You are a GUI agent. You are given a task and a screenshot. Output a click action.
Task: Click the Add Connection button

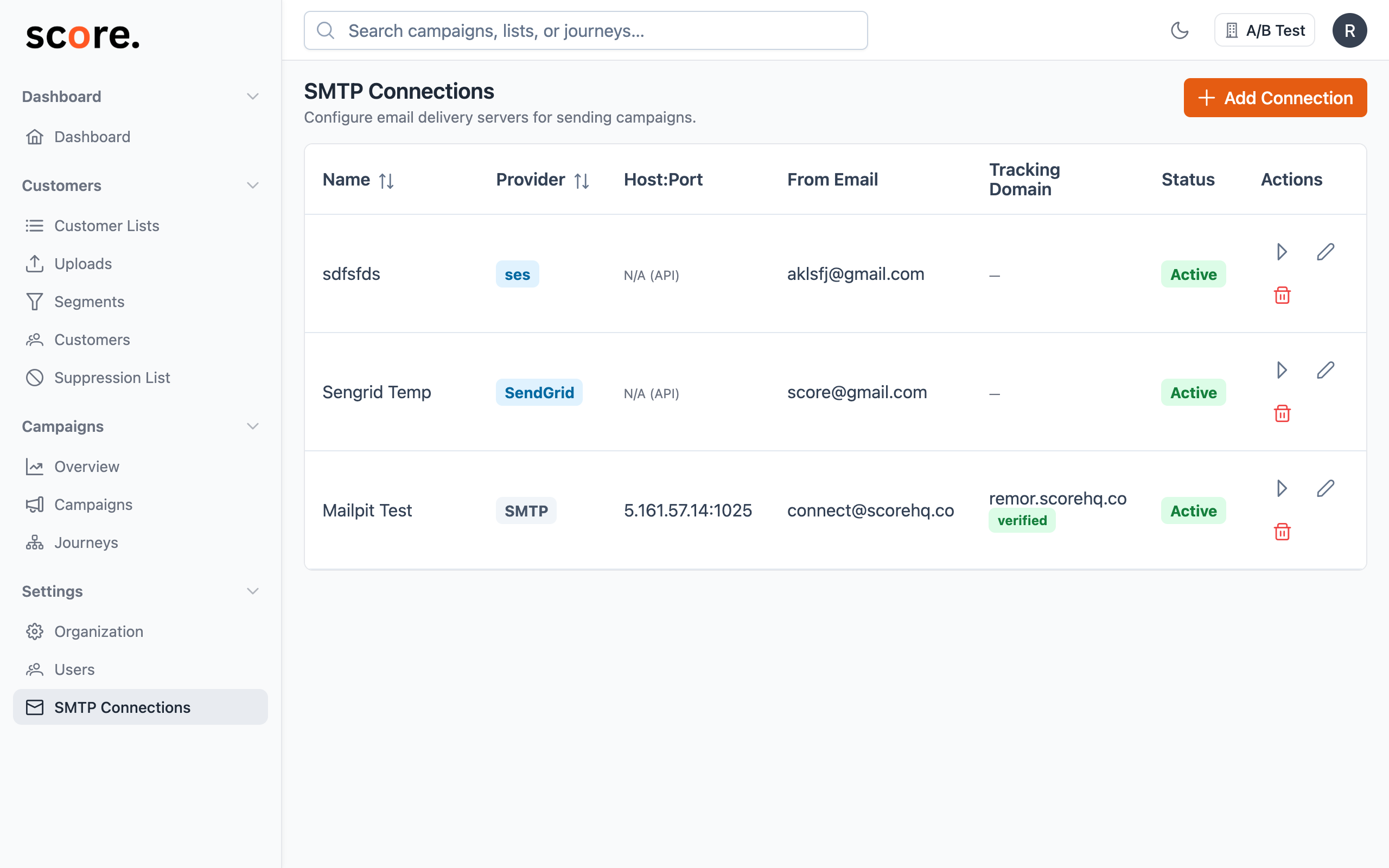tap(1275, 98)
